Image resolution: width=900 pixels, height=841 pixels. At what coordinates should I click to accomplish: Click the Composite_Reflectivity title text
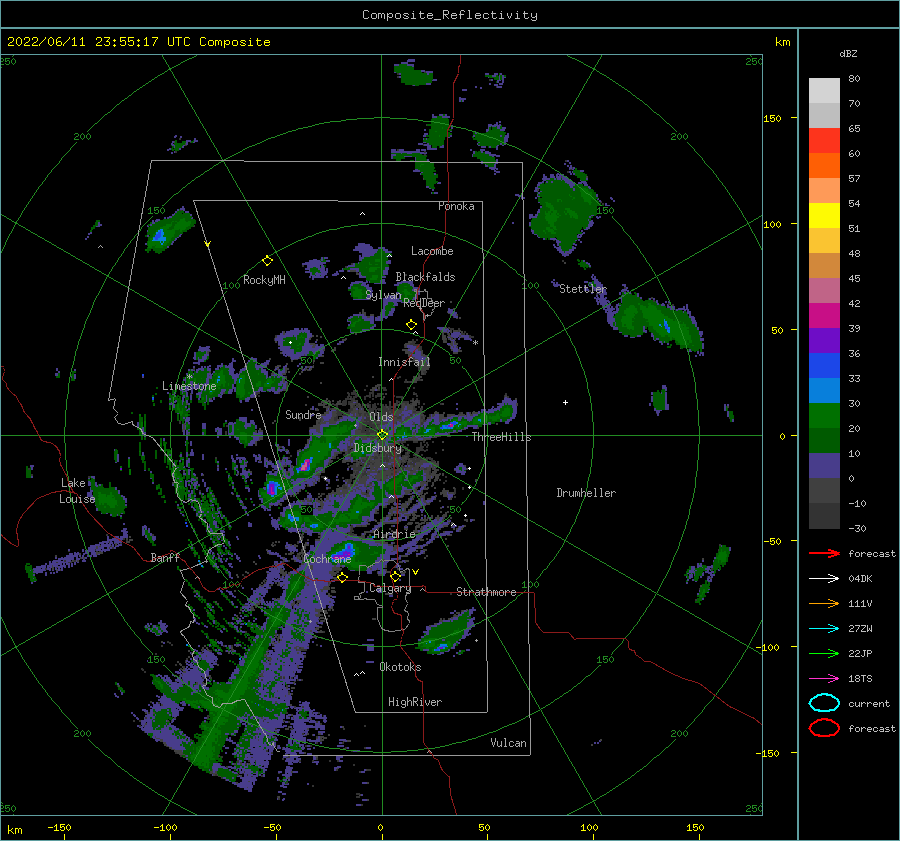tap(450, 15)
